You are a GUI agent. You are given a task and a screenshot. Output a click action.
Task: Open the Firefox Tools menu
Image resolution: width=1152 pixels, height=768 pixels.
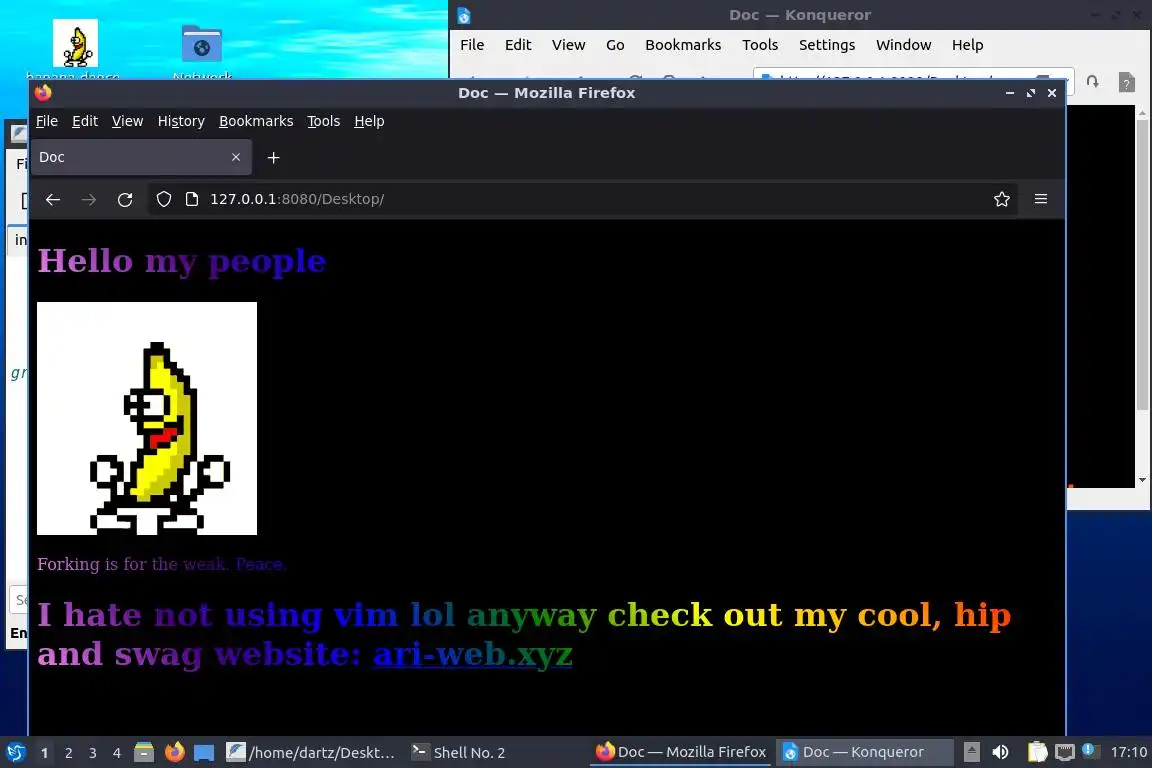click(323, 121)
